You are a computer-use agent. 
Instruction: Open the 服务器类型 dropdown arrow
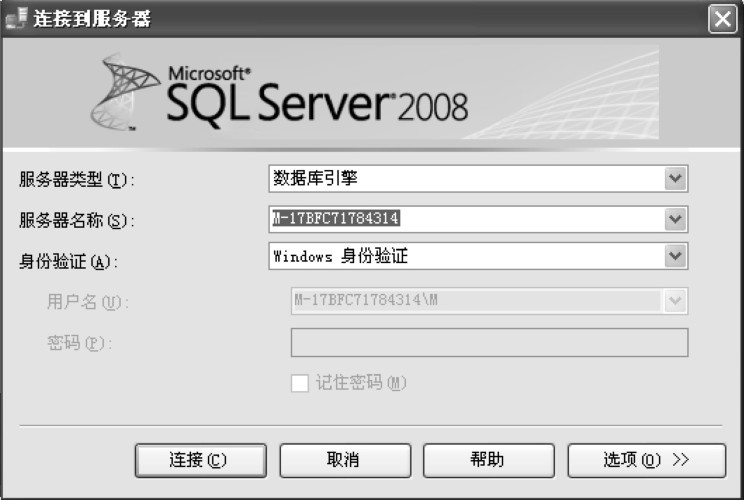point(676,179)
